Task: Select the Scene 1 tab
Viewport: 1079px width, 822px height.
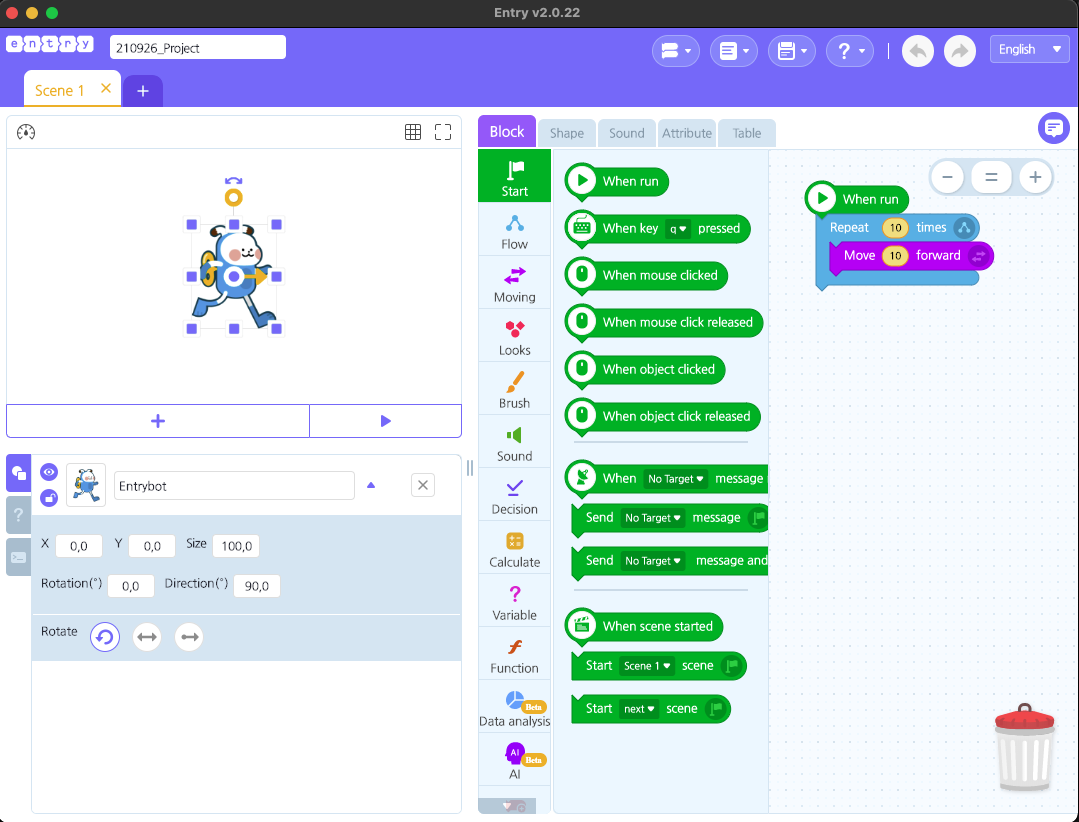Action: (x=59, y=90)
